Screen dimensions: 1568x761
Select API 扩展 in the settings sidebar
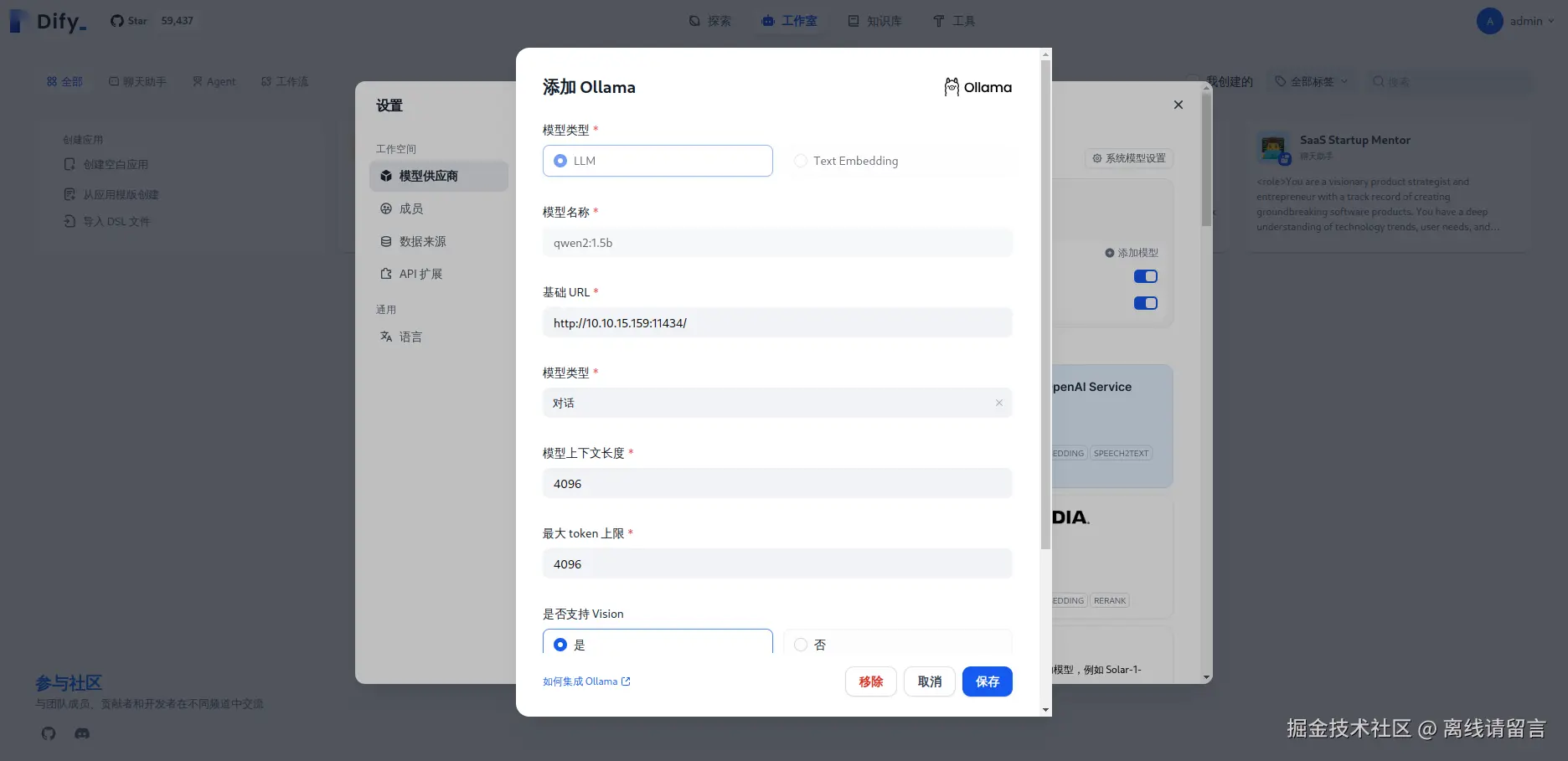tap(439, 274)
